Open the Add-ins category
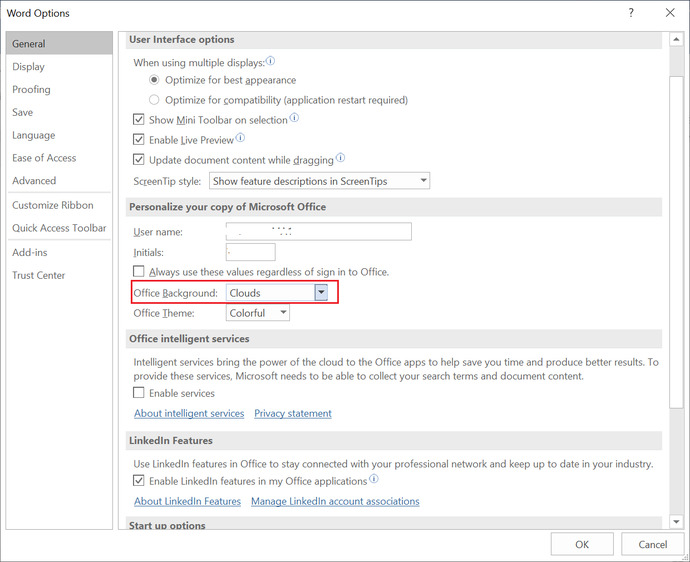The image size is (690, 562). pos(59,252)
